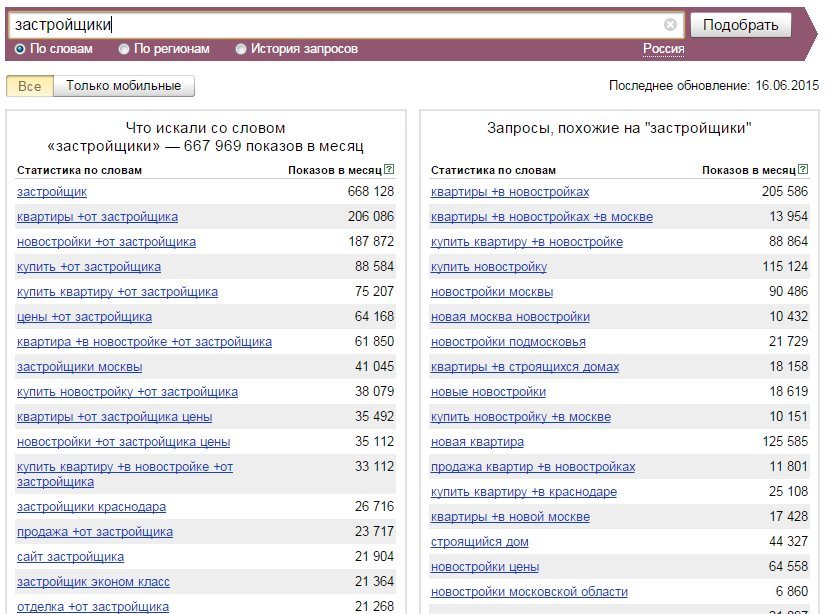The height and width of the screenshot is (614, 837).
Task: Open 'купить новостройку' similar query link
Action: (x=489, y=267)
